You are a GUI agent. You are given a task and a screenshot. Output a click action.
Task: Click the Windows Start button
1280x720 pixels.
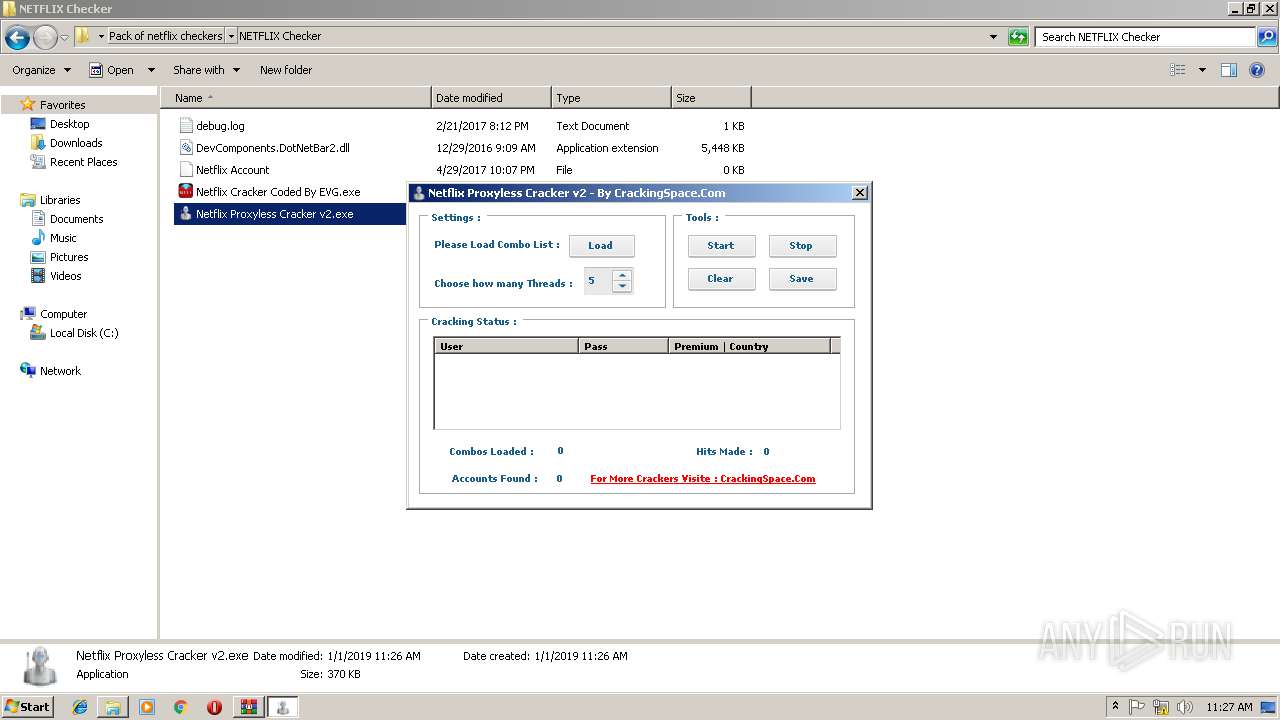pos(27,707)
